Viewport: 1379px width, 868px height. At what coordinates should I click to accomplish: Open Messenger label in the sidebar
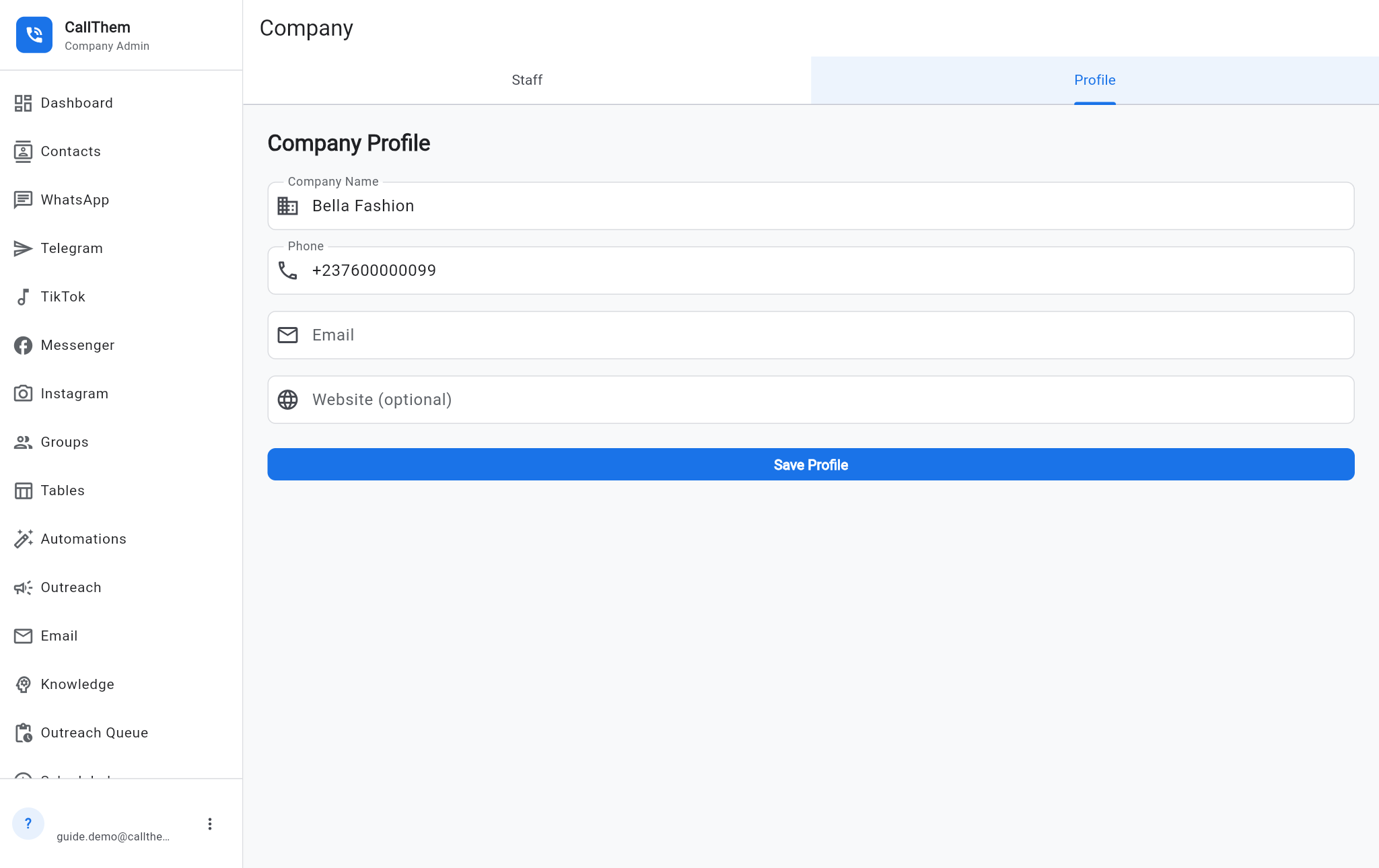point(78,345)
